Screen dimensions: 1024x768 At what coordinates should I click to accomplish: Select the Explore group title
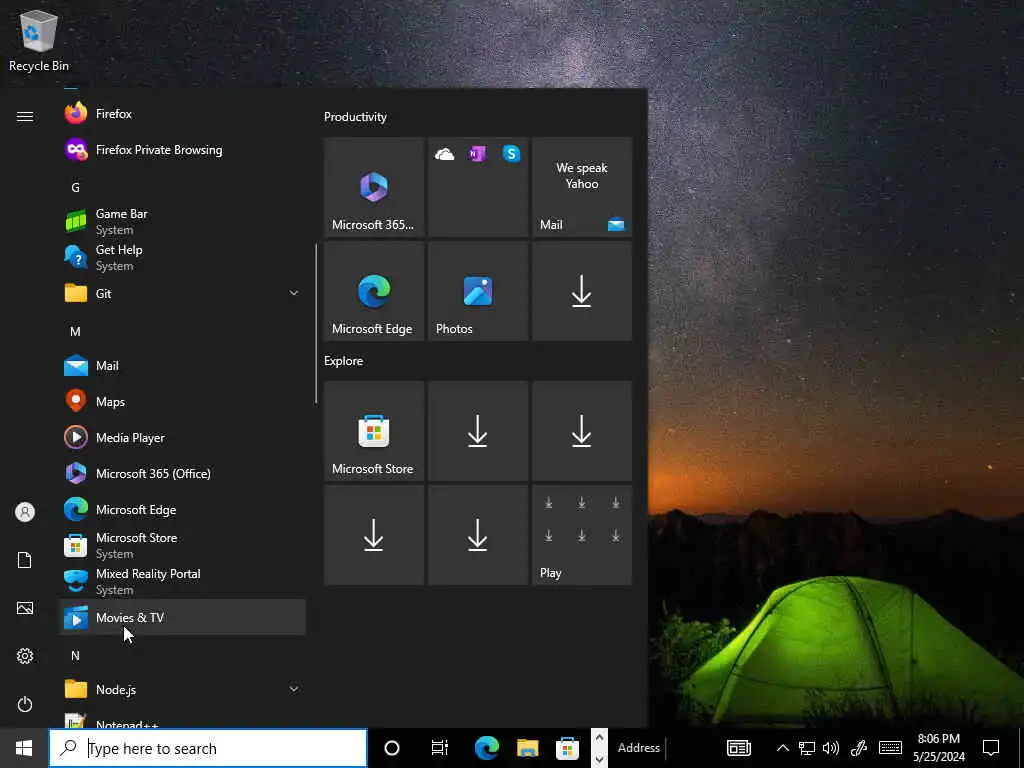[x=344, y=360]
